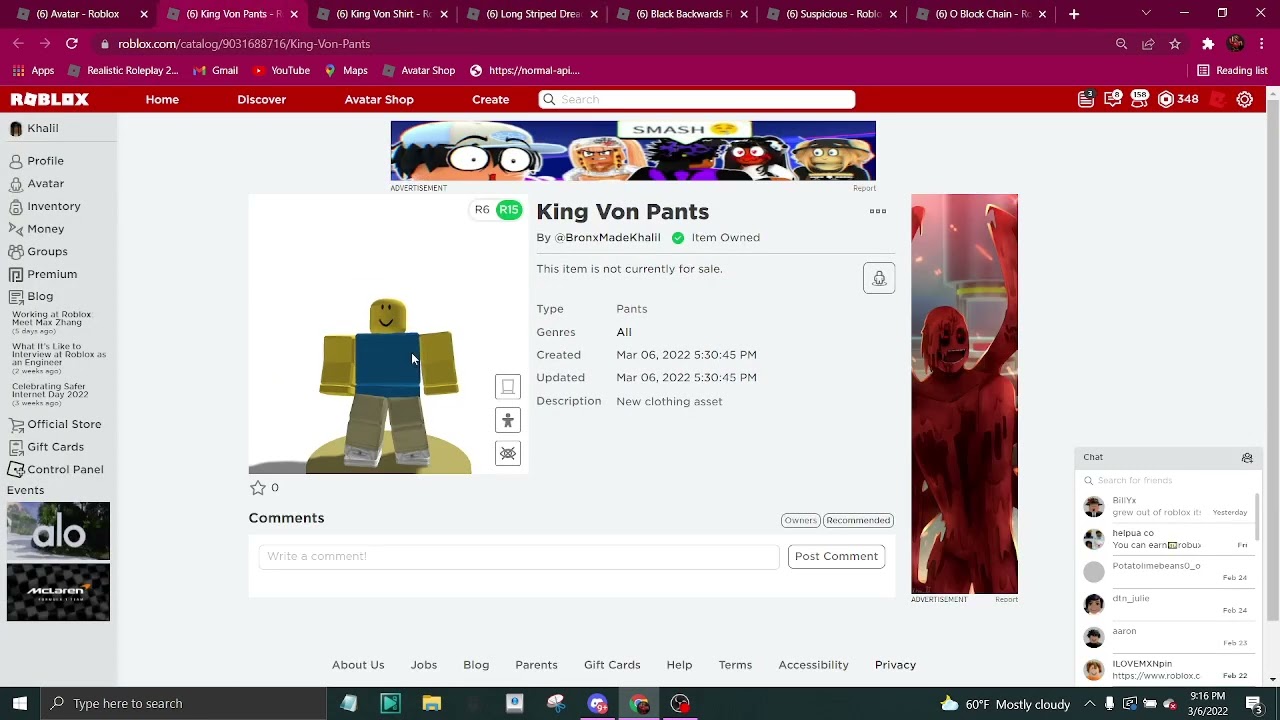Switch to Suspicious - Roblox tab
The height and width of the screenshot is (720, 1280).
tap(832, 14)
